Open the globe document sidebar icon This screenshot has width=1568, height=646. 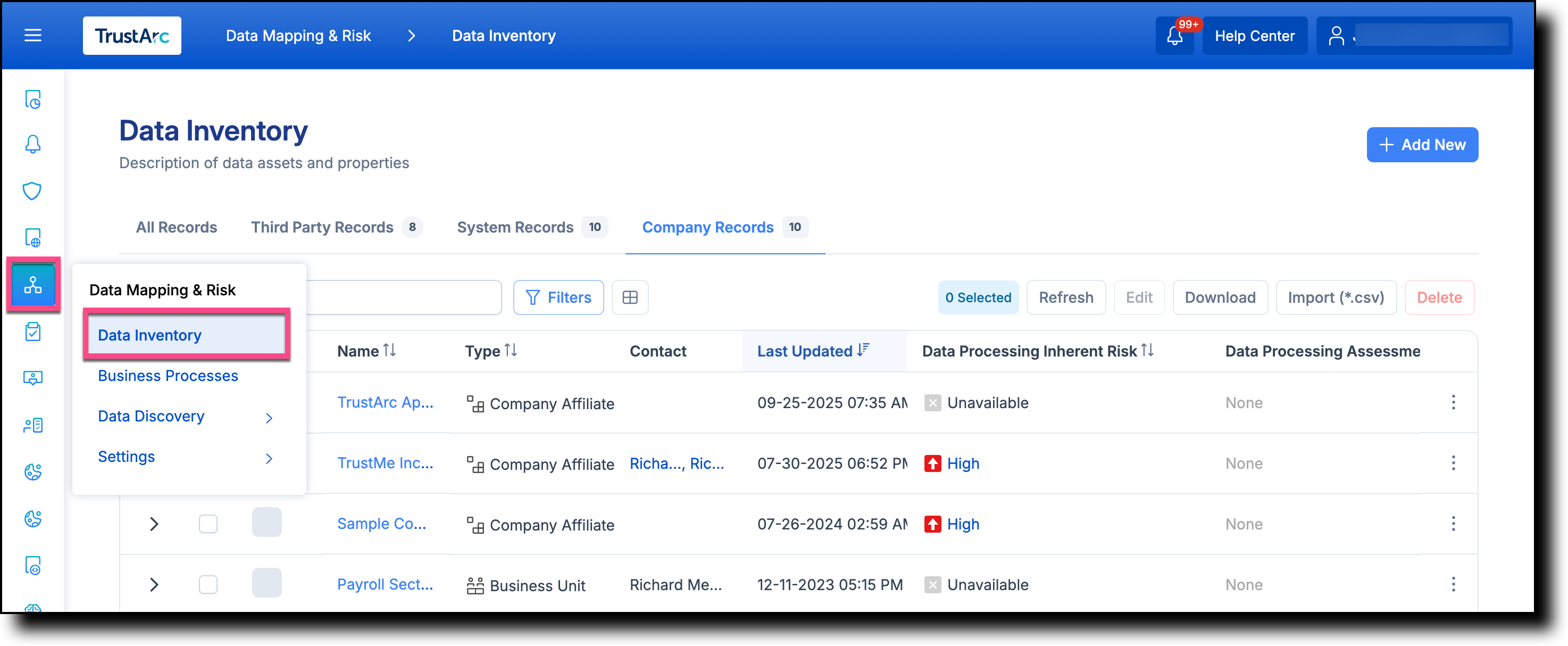point(33,238)
